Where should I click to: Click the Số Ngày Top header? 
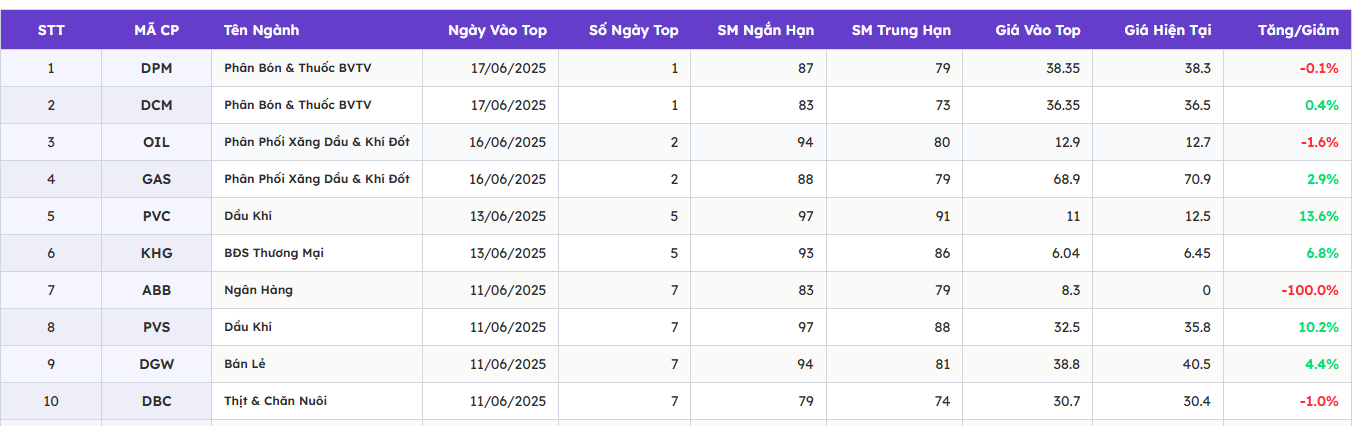(633, 30)
